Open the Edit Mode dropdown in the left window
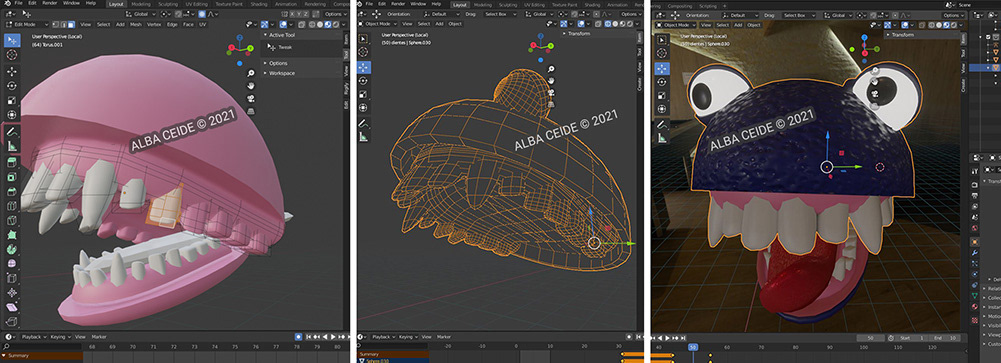The image size is (1001, 363). point(26,24)
